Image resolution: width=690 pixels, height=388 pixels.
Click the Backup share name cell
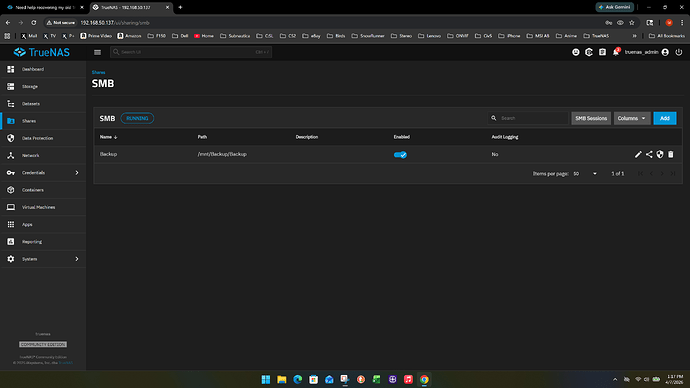pos(108,154)
